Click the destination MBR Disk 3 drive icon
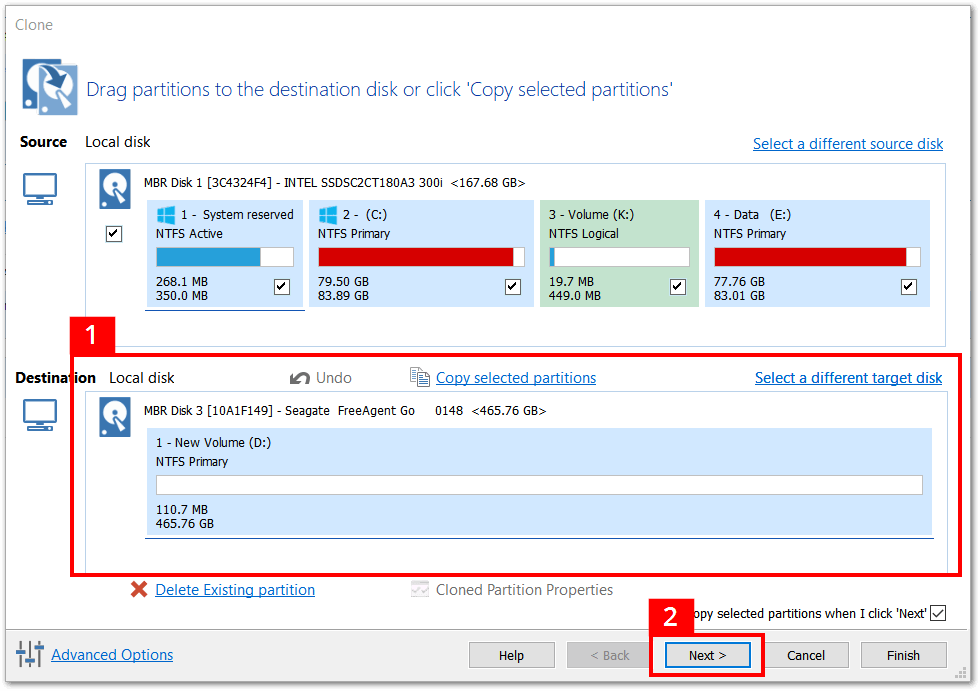The image size is (980, 691). (114, 417)
